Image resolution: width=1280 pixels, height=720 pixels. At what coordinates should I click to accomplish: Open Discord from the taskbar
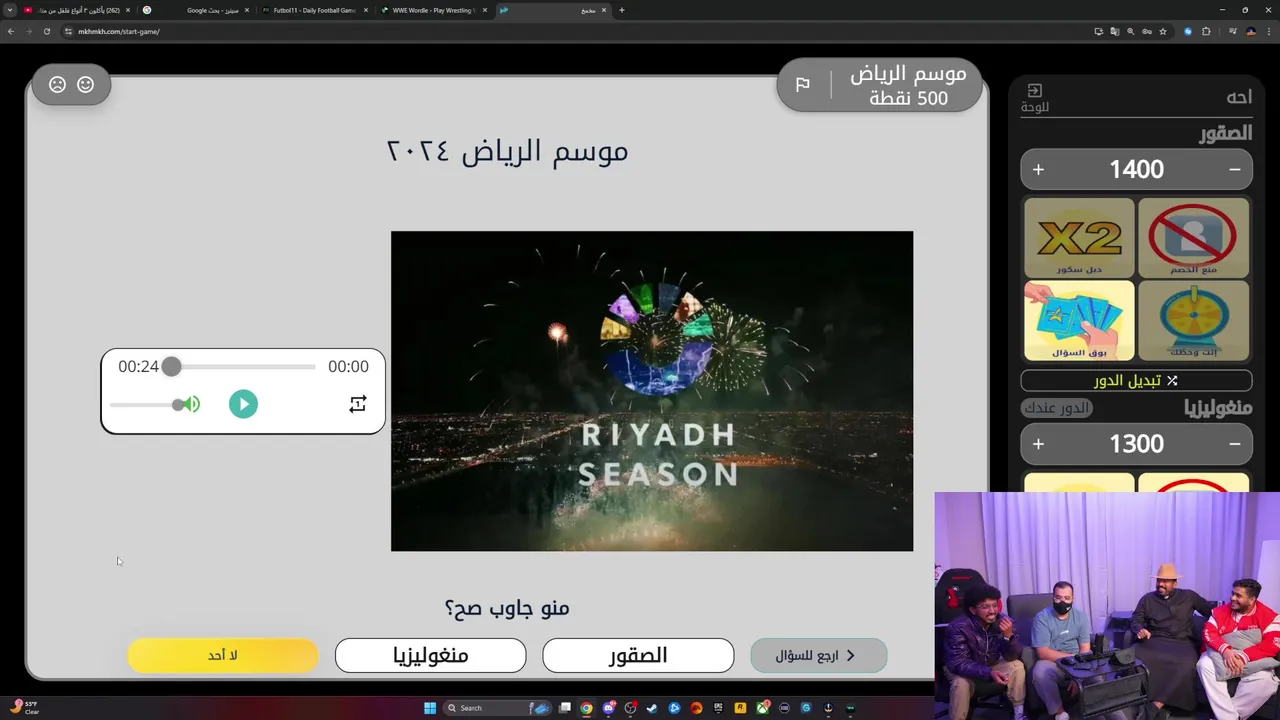point(608,708)
